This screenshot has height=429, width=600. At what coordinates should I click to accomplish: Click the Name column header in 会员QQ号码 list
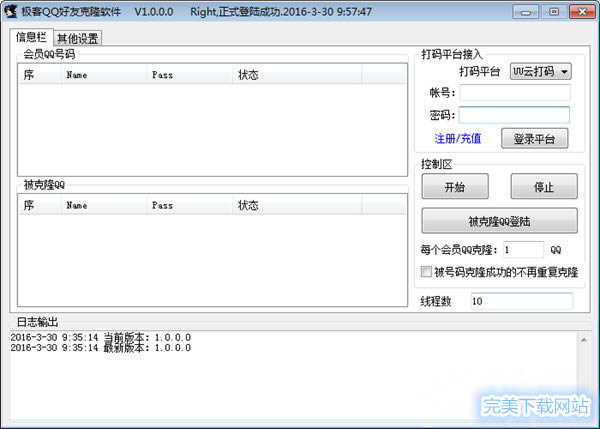pos(104,75)
